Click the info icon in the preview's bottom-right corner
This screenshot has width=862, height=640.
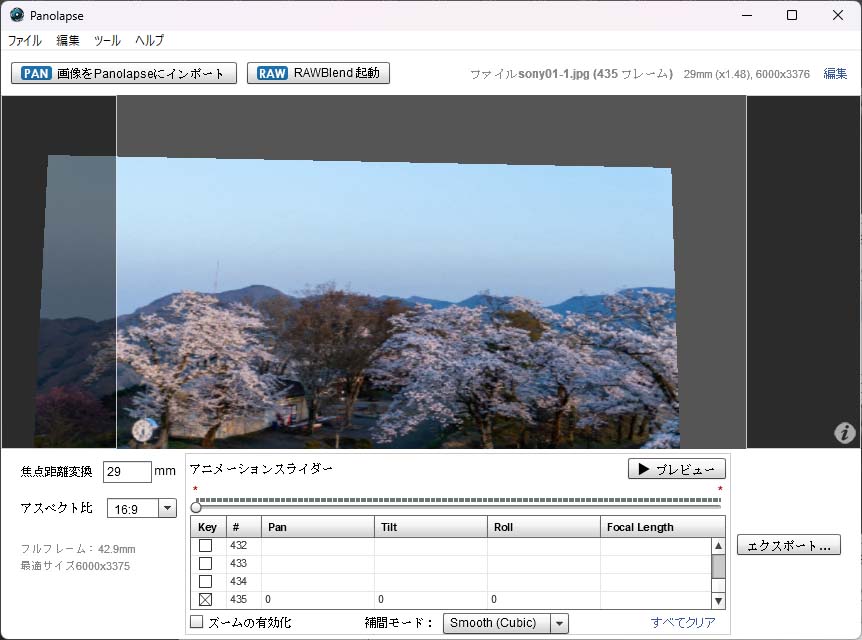point(845,432)
